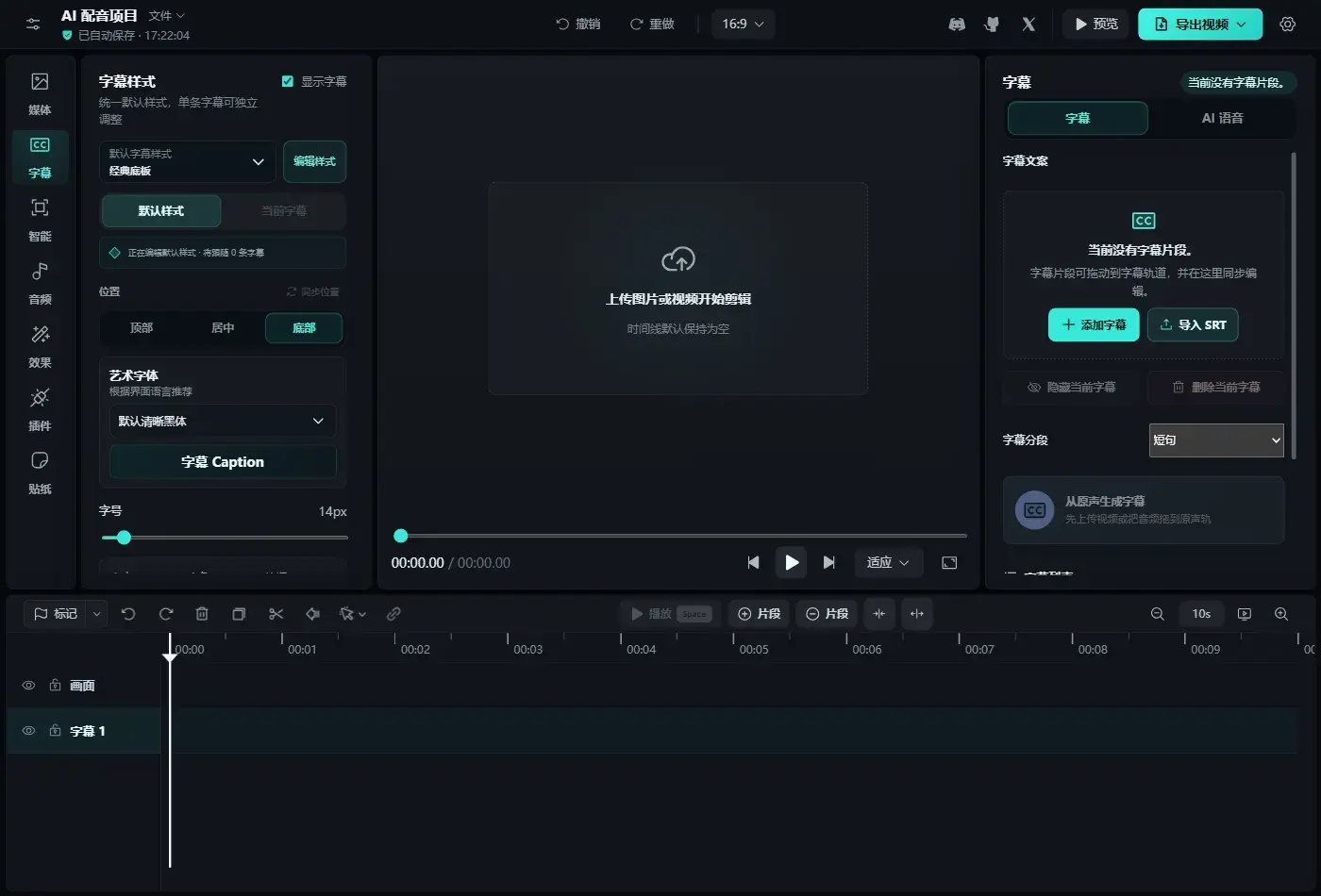Image resolution: width=1321 pixels, height=896 pixels.
Task: Open the X (Twitter) icon link
Action: coord(1028,25)
